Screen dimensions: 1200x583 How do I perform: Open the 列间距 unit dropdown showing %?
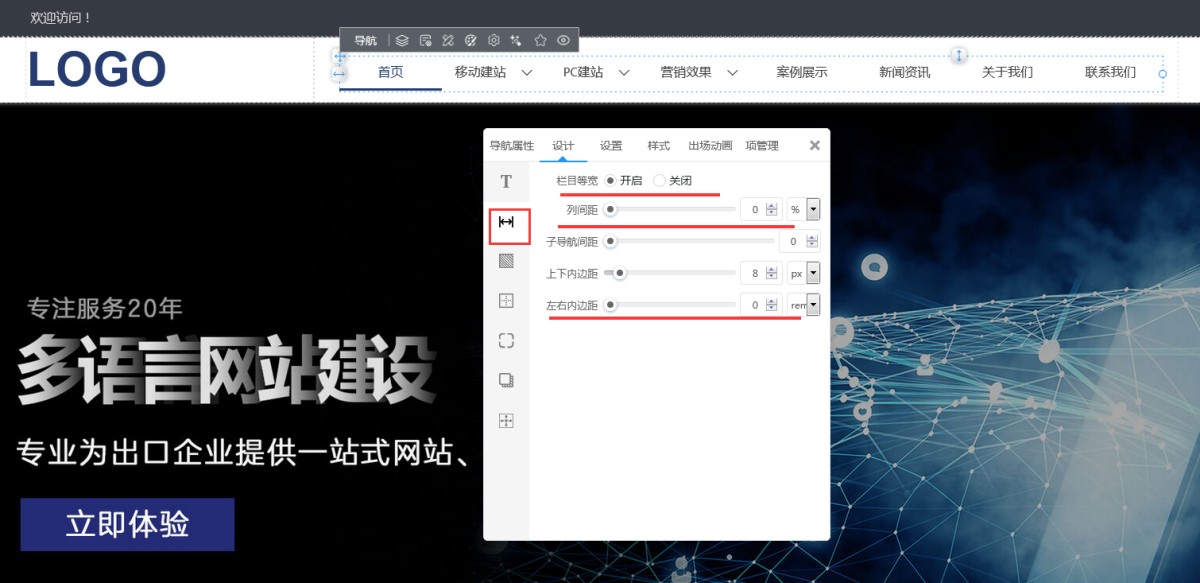812,210
